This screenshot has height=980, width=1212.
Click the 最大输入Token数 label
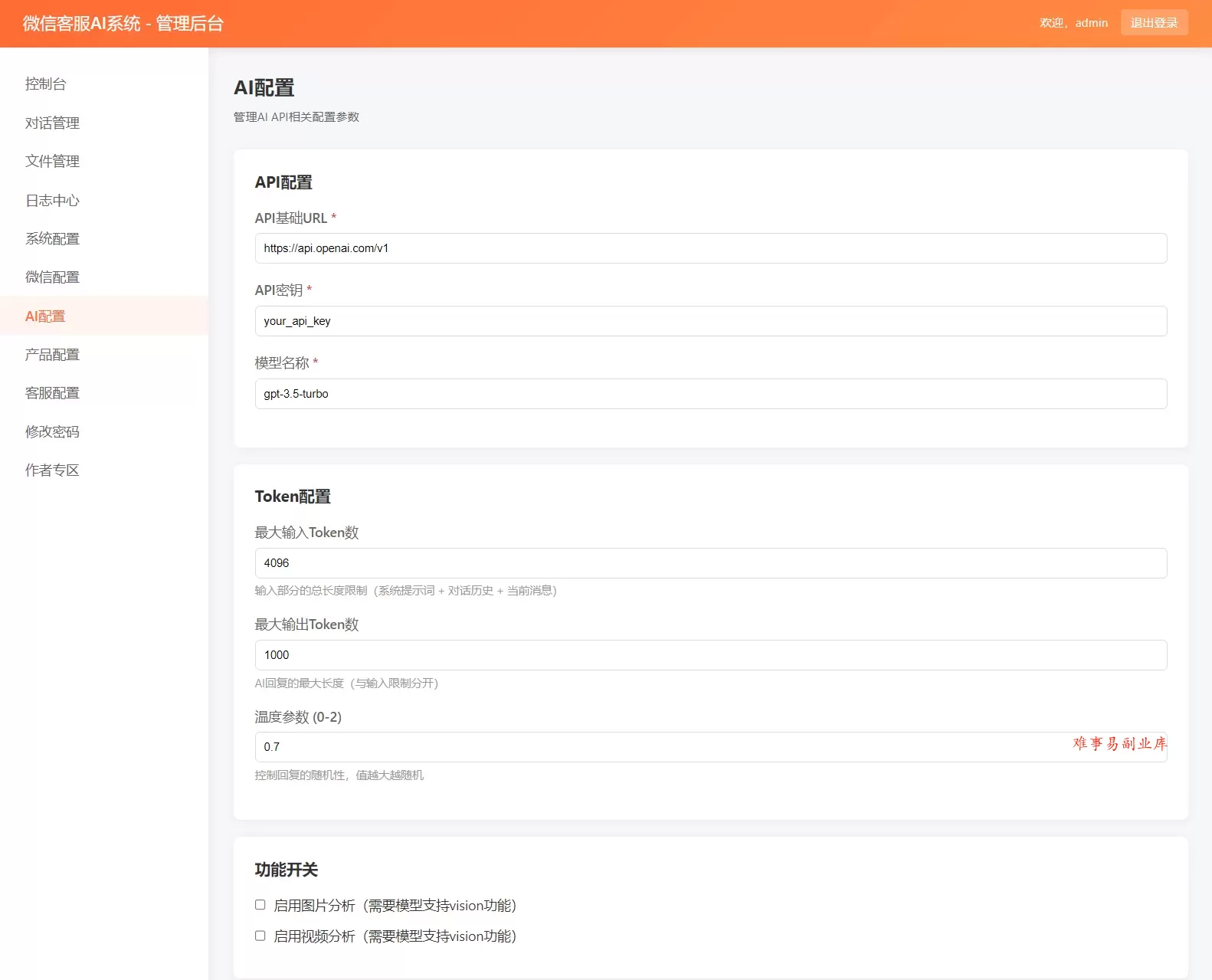point(306,533)
